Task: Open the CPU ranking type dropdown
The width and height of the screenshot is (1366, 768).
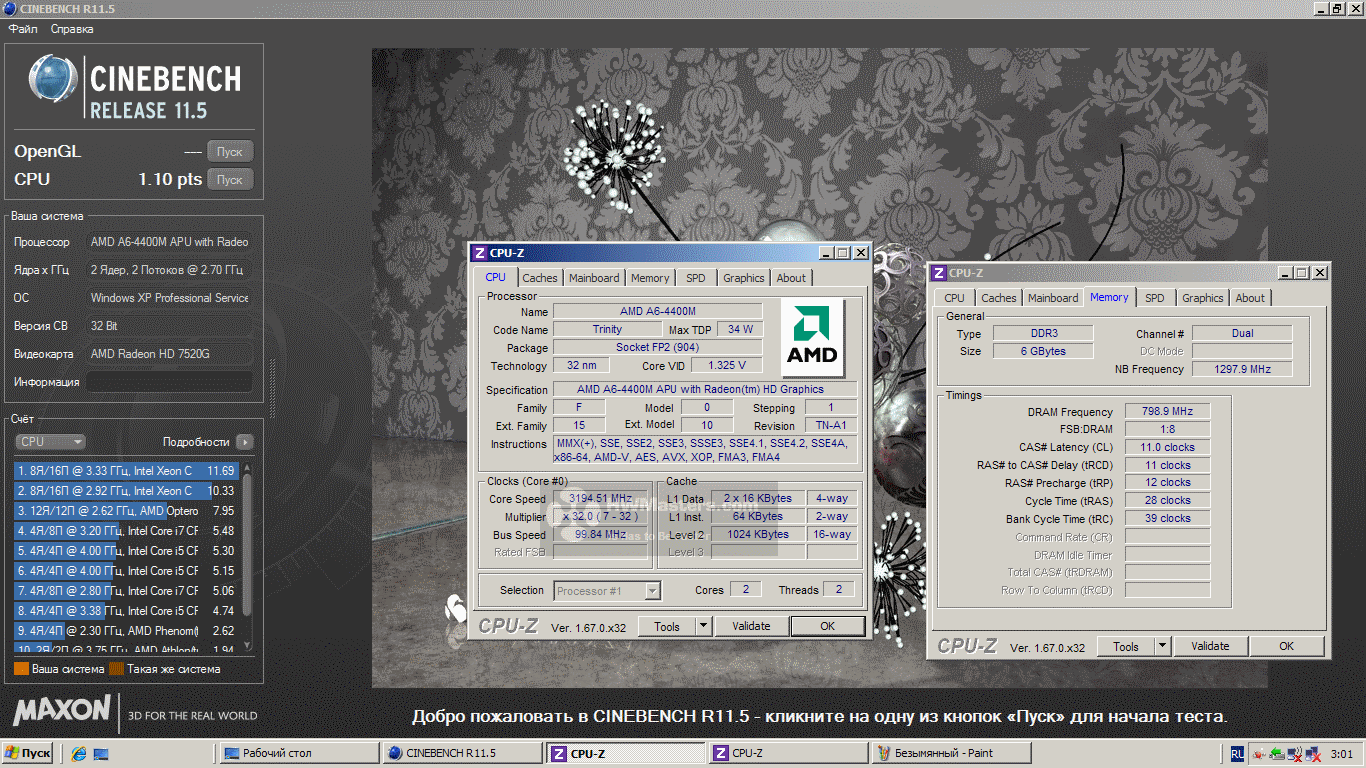Action: coord(50,442)
